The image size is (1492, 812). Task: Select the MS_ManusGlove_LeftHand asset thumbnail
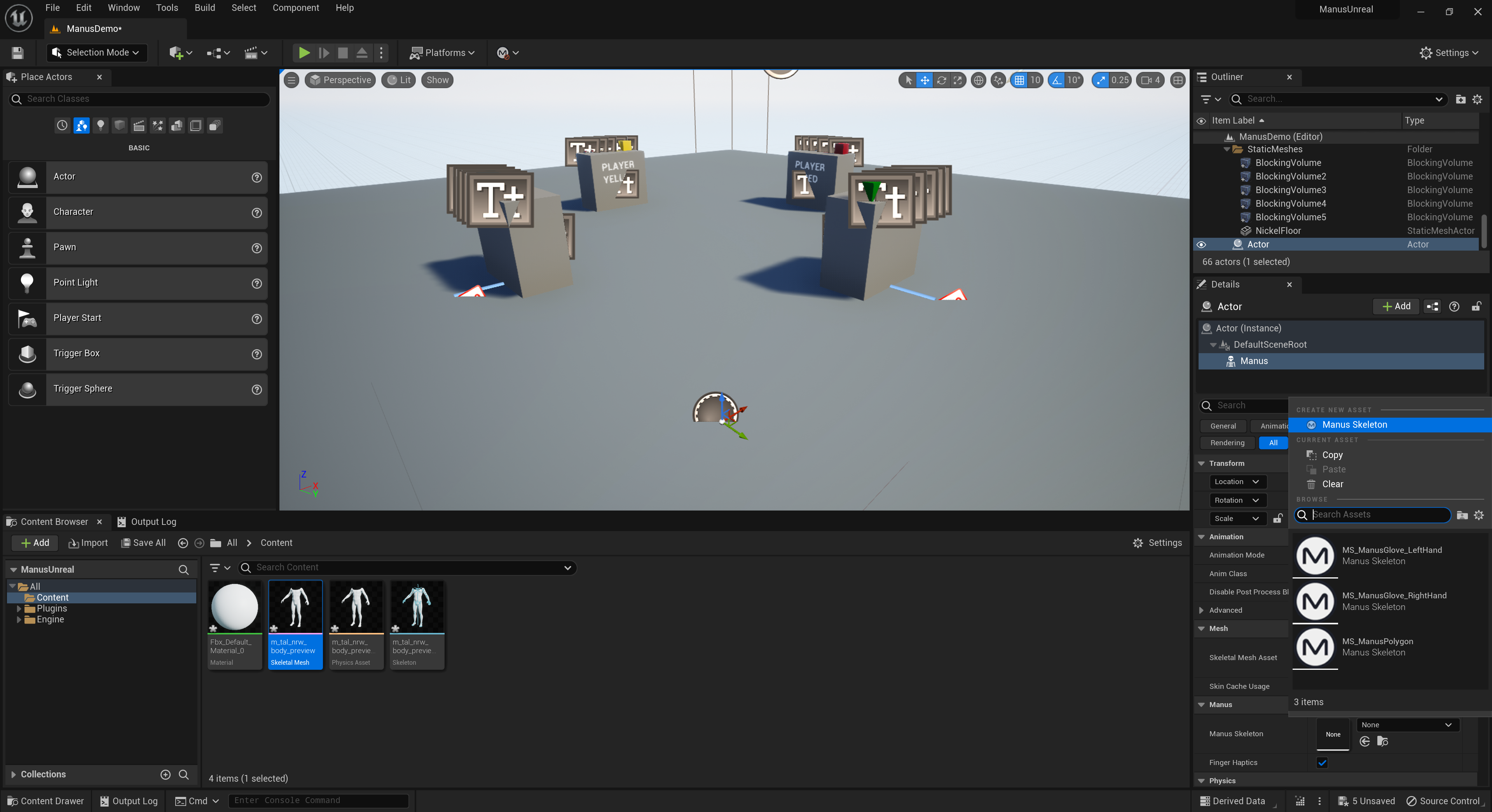tap(1315, 556)
